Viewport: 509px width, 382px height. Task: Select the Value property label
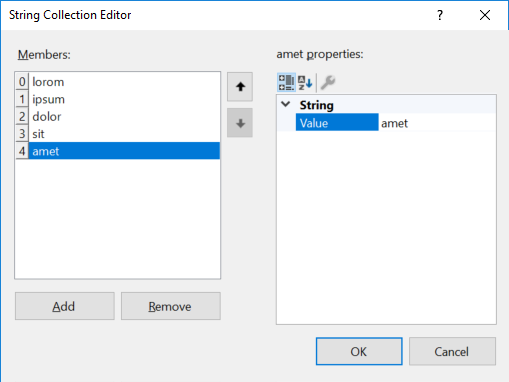[337, 122]
